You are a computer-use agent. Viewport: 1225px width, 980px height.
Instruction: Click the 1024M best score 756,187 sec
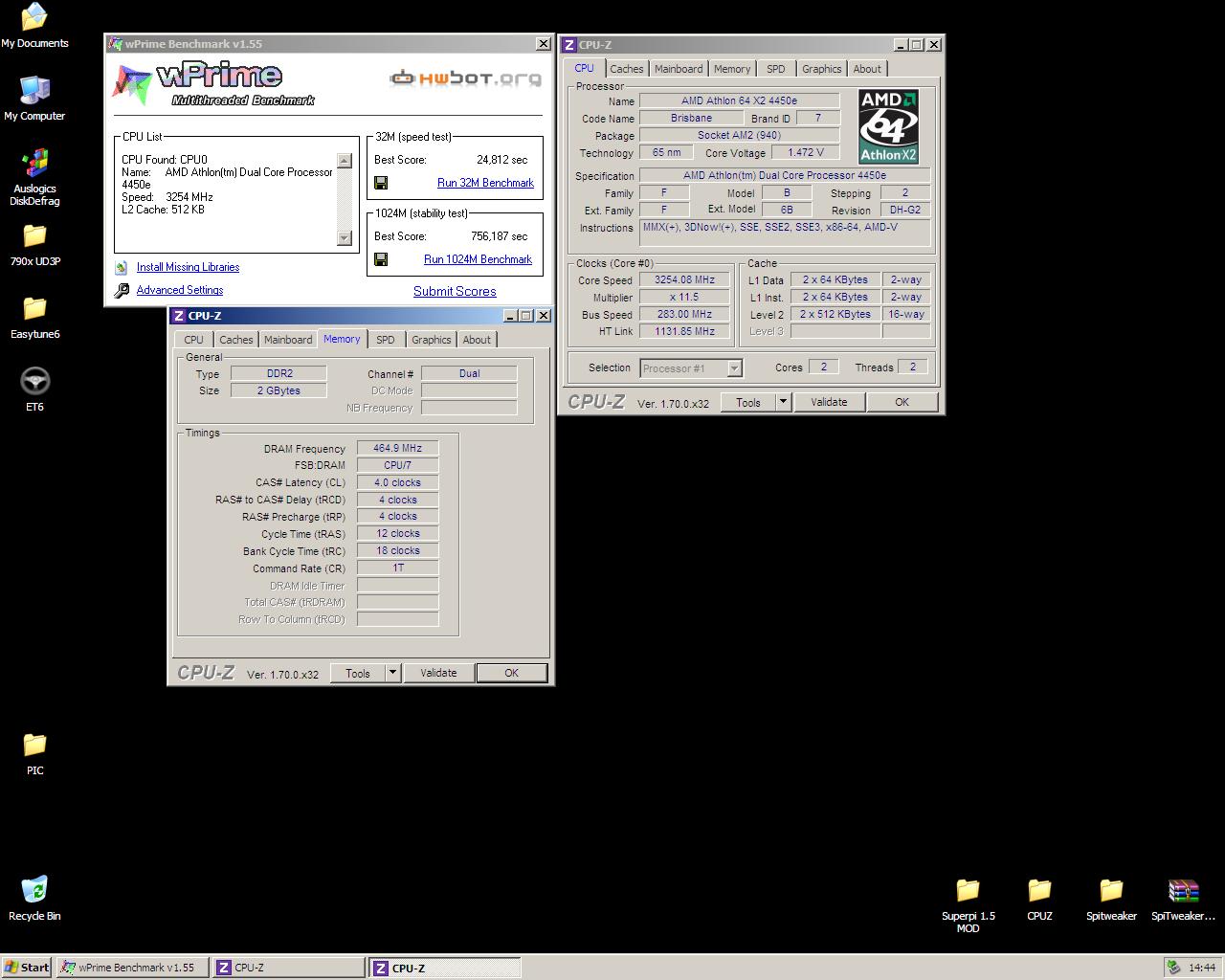(x=499, y=236)
